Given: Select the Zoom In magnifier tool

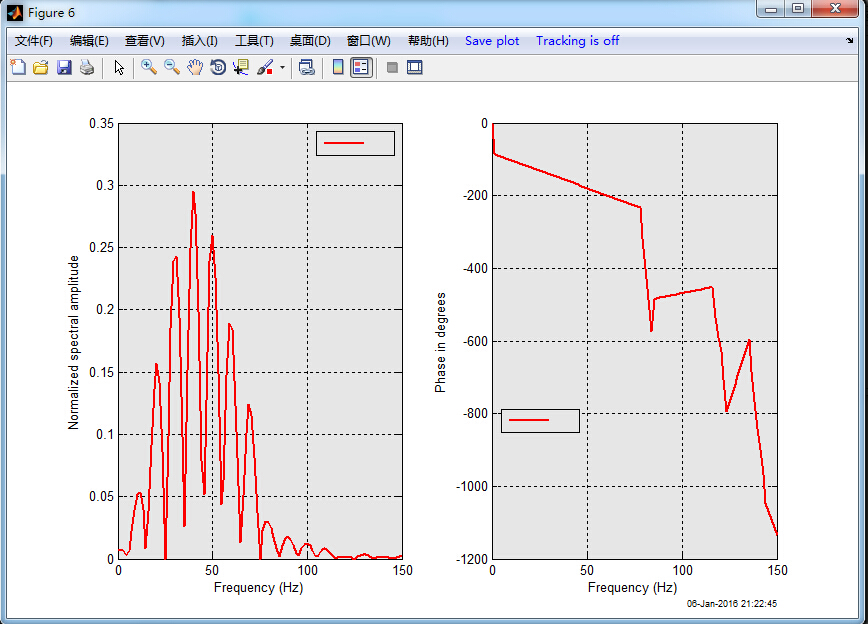Looking at the screenshot, I should pyautogui.click(x=148, y=68).
